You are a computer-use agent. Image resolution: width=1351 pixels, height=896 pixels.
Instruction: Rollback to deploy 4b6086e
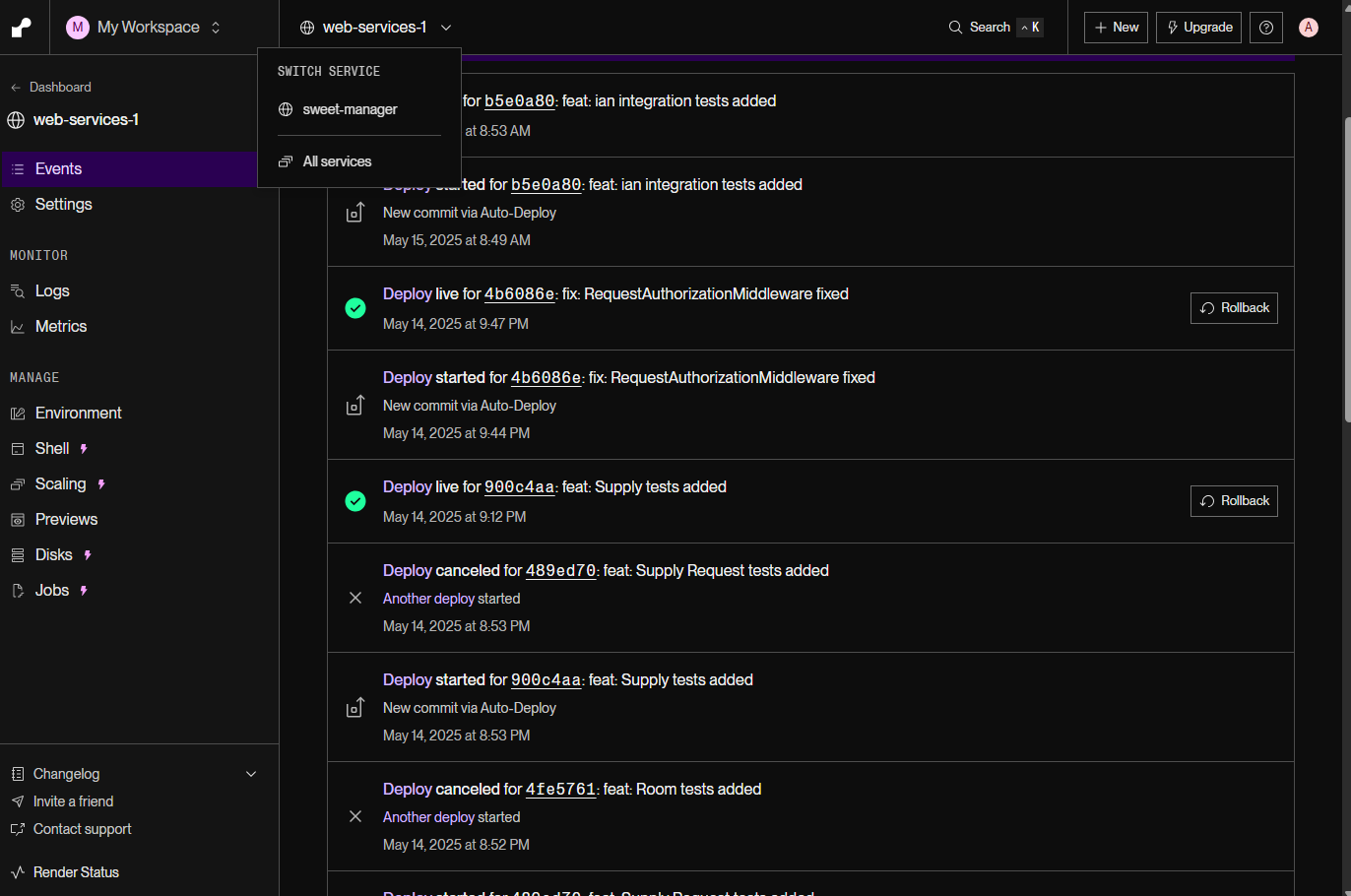coord(1234,308)
